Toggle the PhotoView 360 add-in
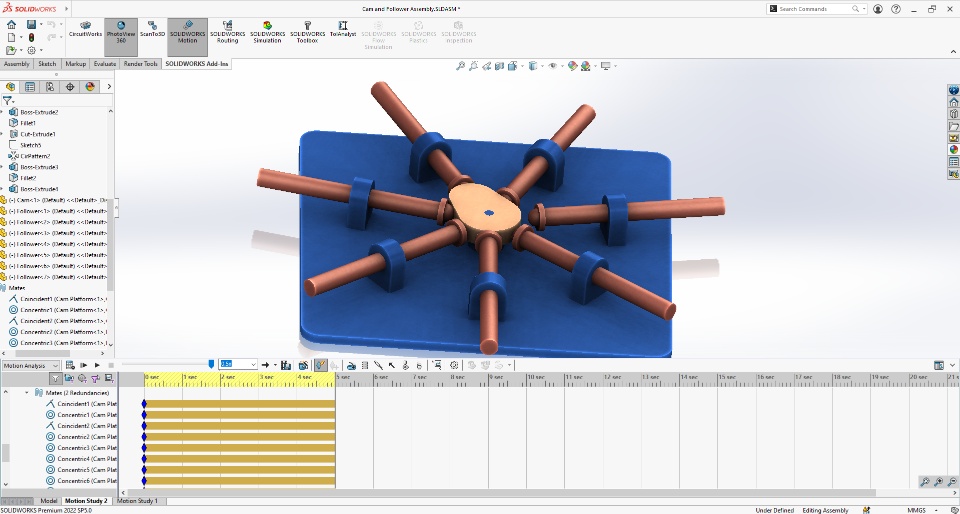This screenshot has height=514, width=960. [120, 33]
